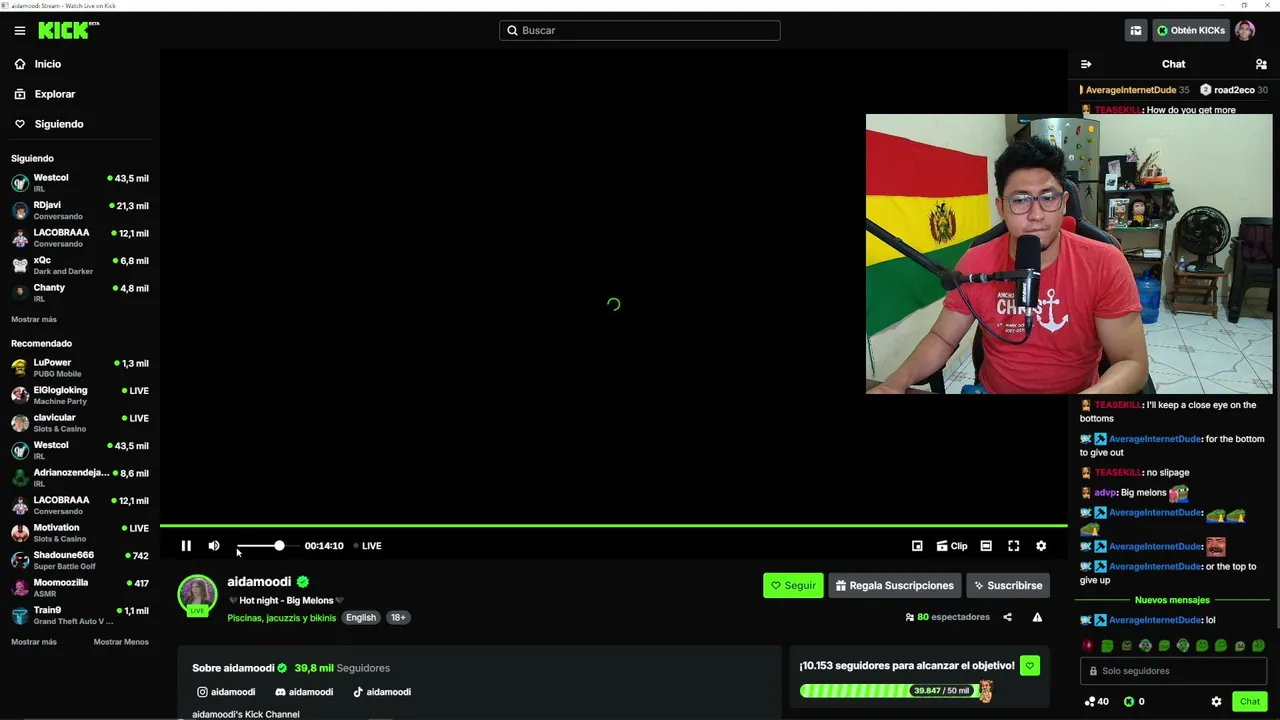
Task: Send message with Chat button
Action: point(1250,702)
